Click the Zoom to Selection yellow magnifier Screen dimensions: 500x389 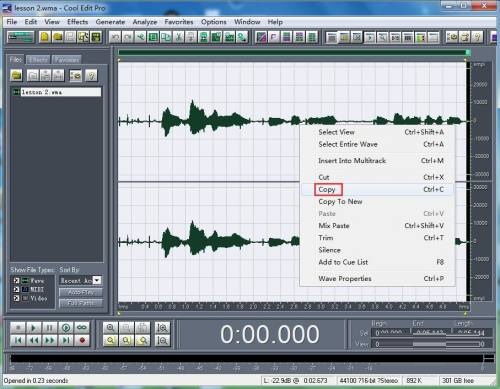[110, 340]
